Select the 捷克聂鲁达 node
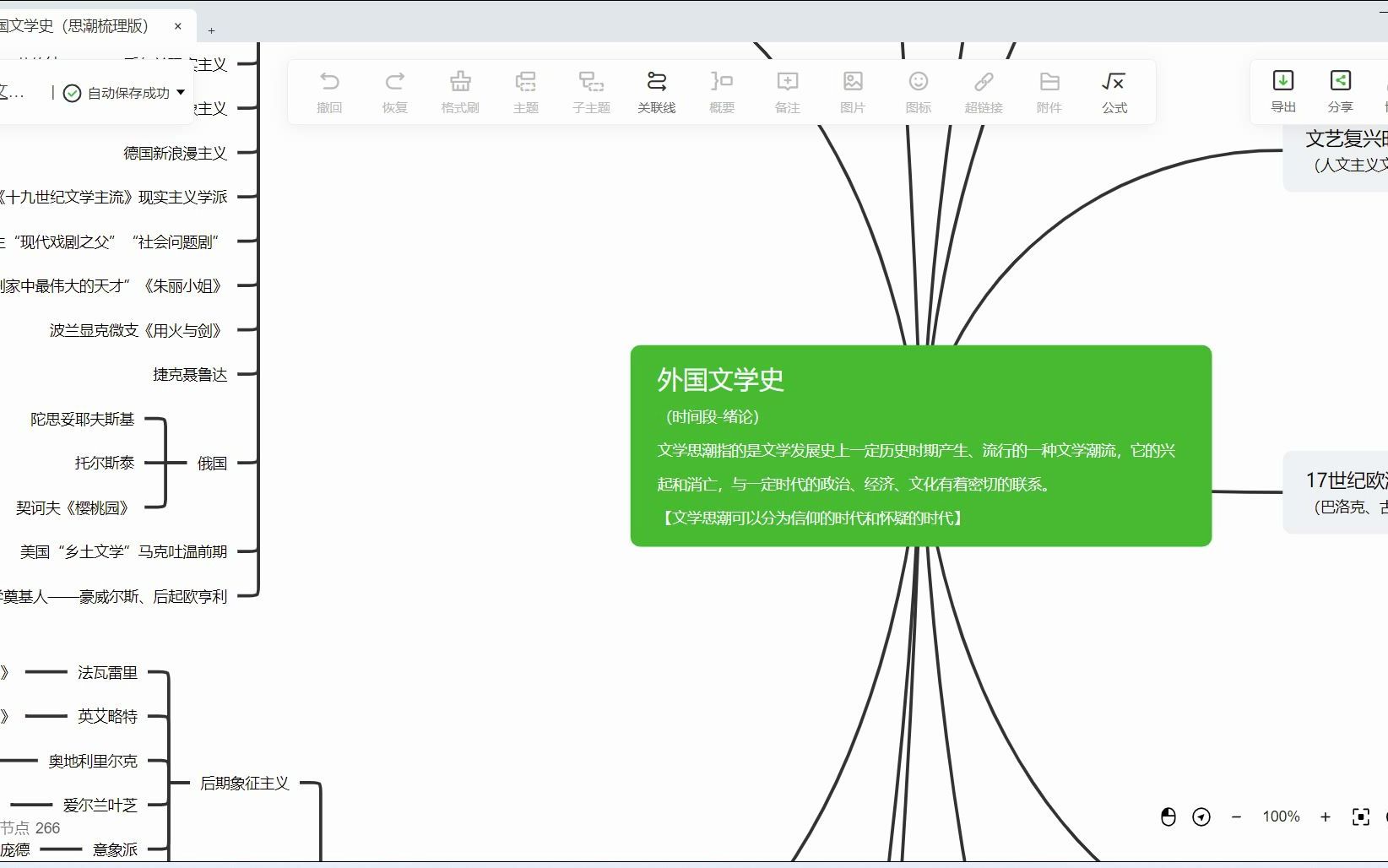 pyautogui.click(x=190, y=374)
